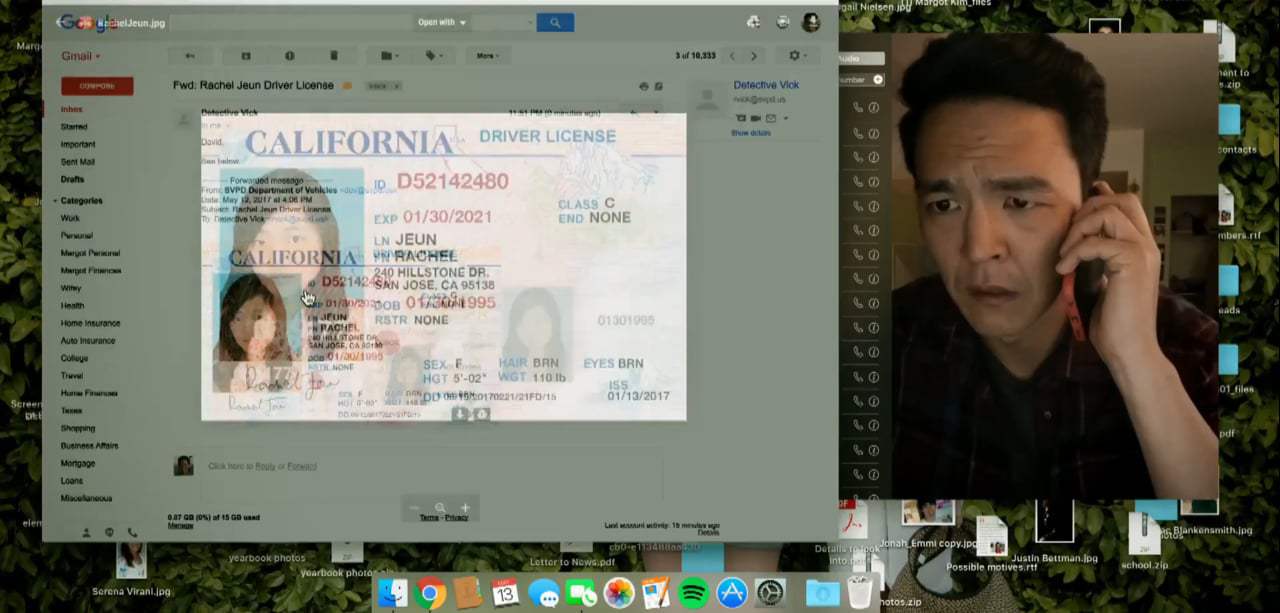Image resolution: width=1280 pixels, height=613 pixels.
Task: Open the Drafts folder
Action: [x=72, y=179]
